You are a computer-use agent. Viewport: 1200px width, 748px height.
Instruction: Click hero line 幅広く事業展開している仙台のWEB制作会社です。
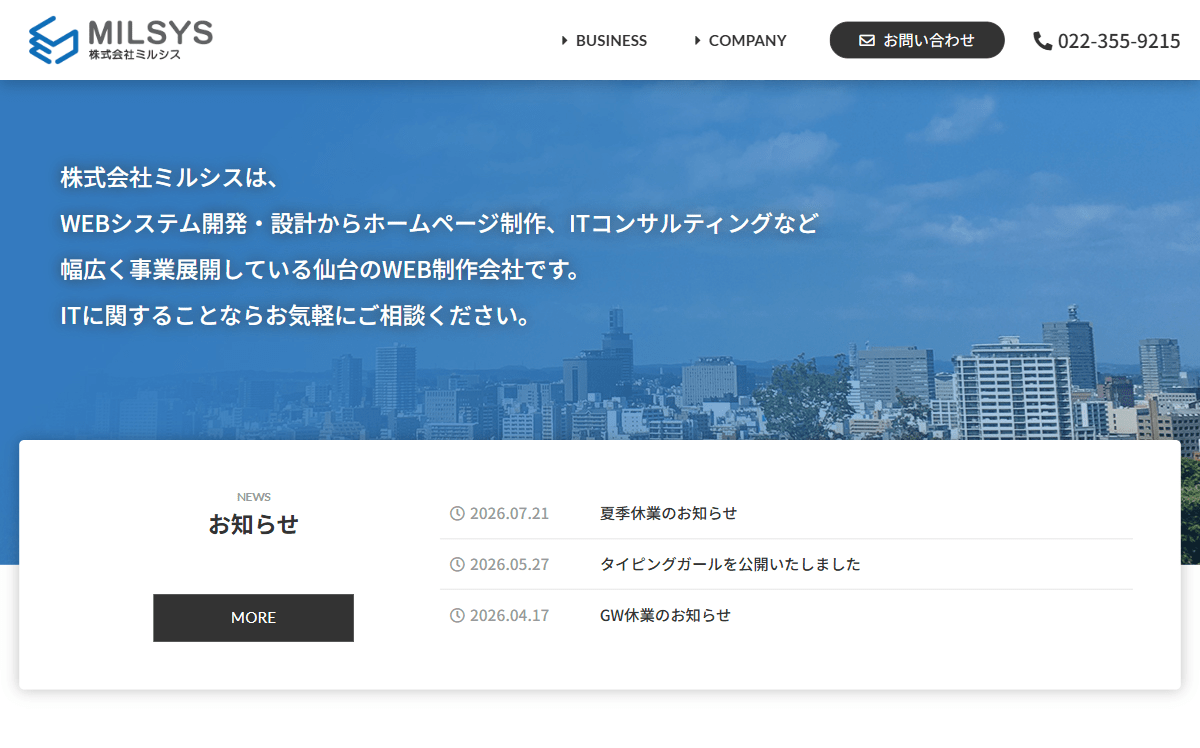321,270
